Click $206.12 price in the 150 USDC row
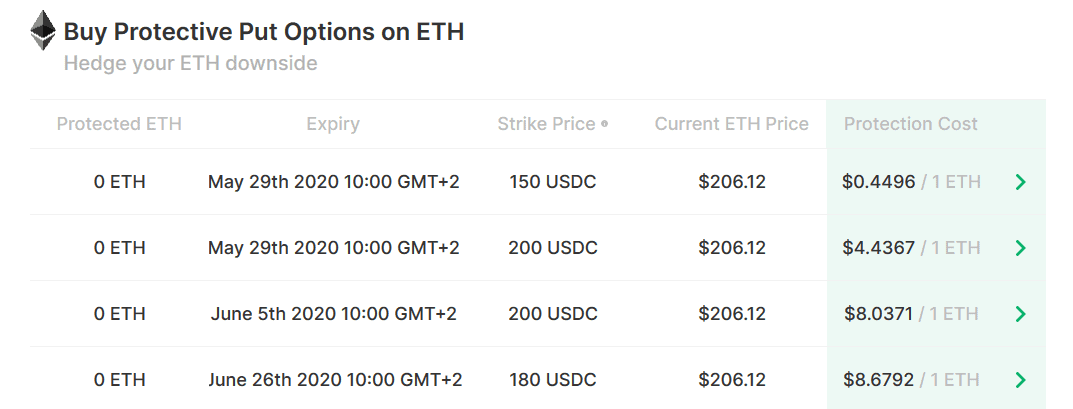 (731, 182)
